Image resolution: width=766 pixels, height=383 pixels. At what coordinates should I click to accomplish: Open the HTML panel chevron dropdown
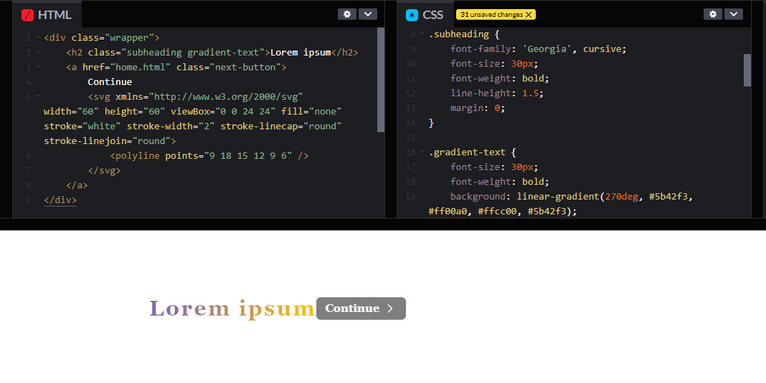(368, 14)
